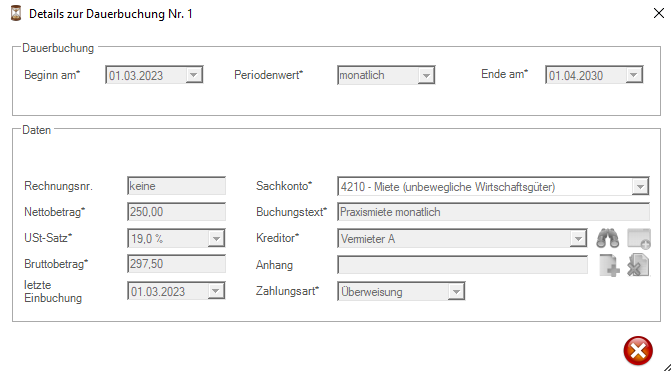Open the Beginn am date dropdown
The height and width of the screenshot is (371, 671).
click(x=193, y=75)
